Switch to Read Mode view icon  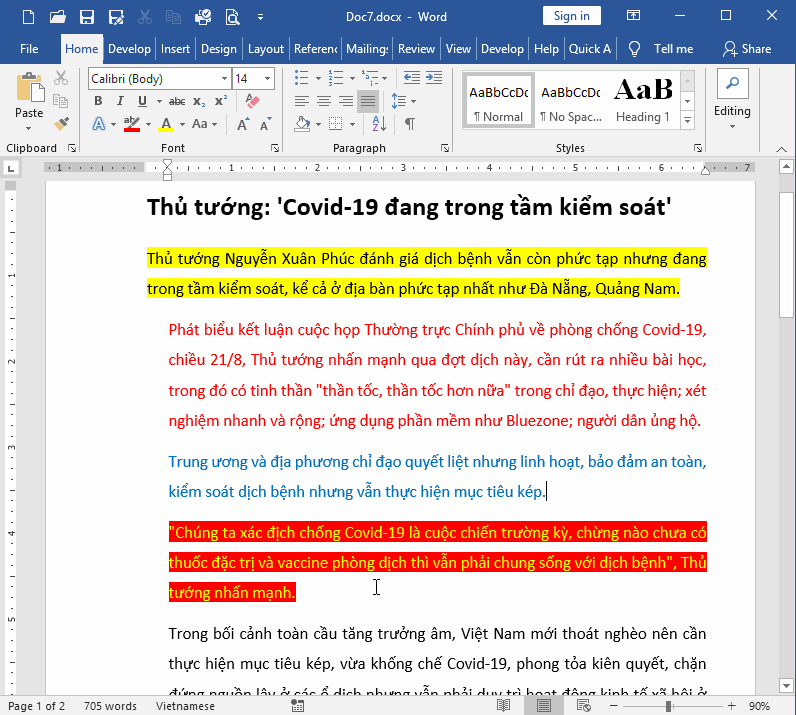[503, 705]
